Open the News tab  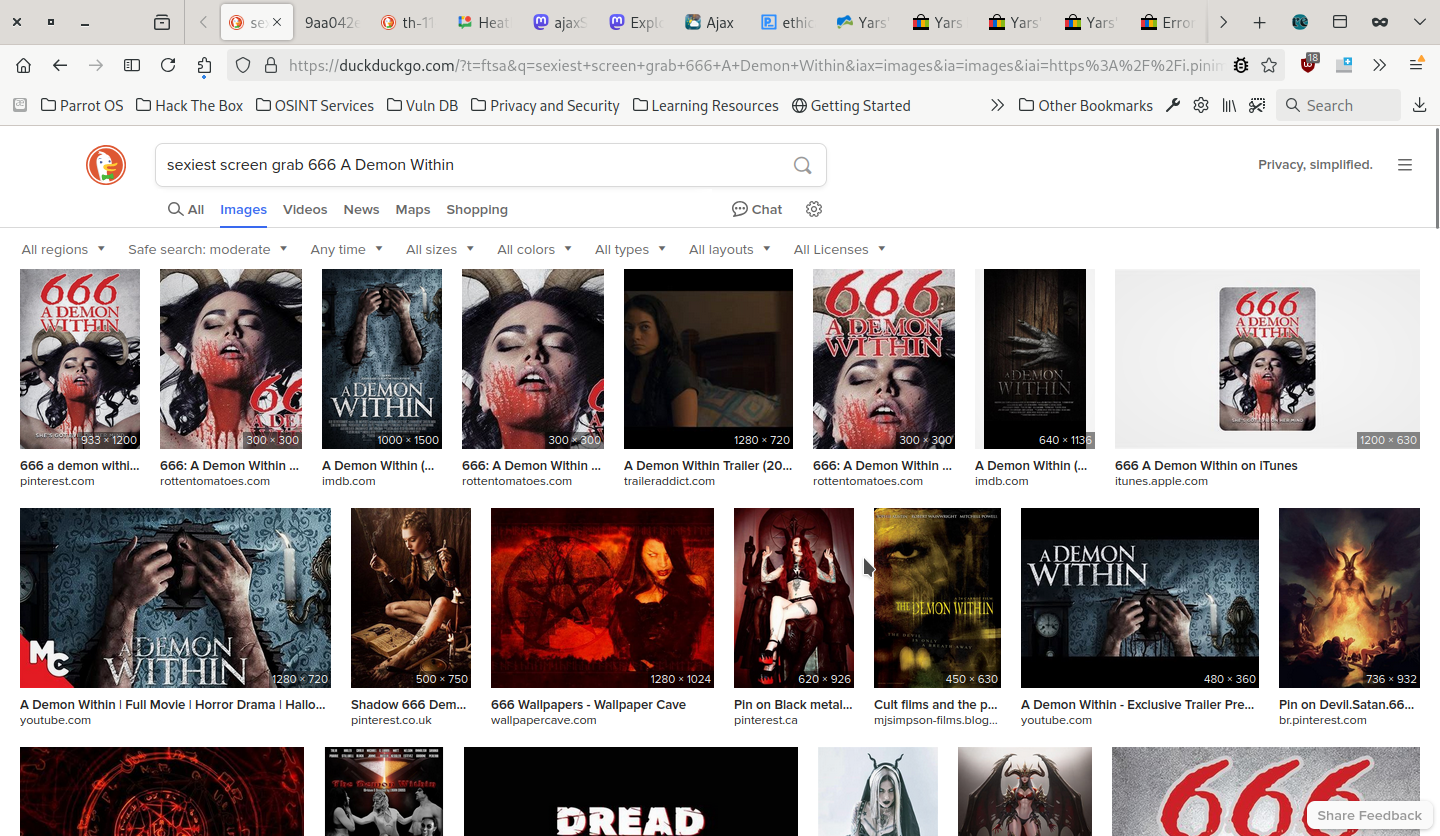tap(361, 209)
